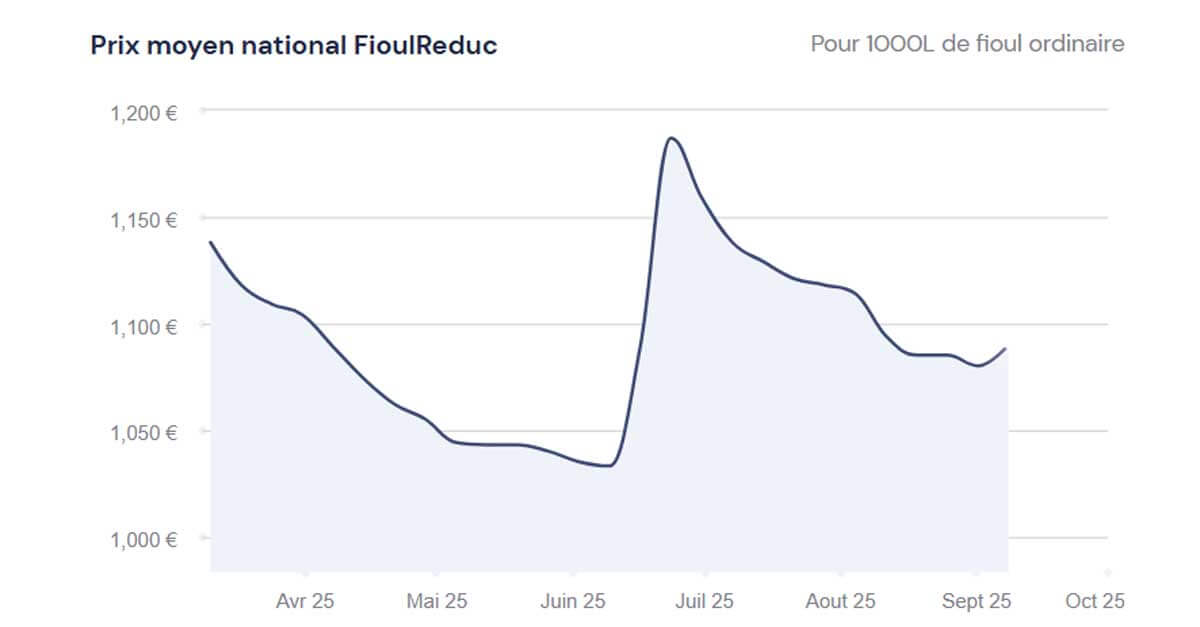Screen dimensions: 1200x627
Task: Click the subtitle Pour 1000L de fioul ordinaire
Action: click(x=967, y=45)
